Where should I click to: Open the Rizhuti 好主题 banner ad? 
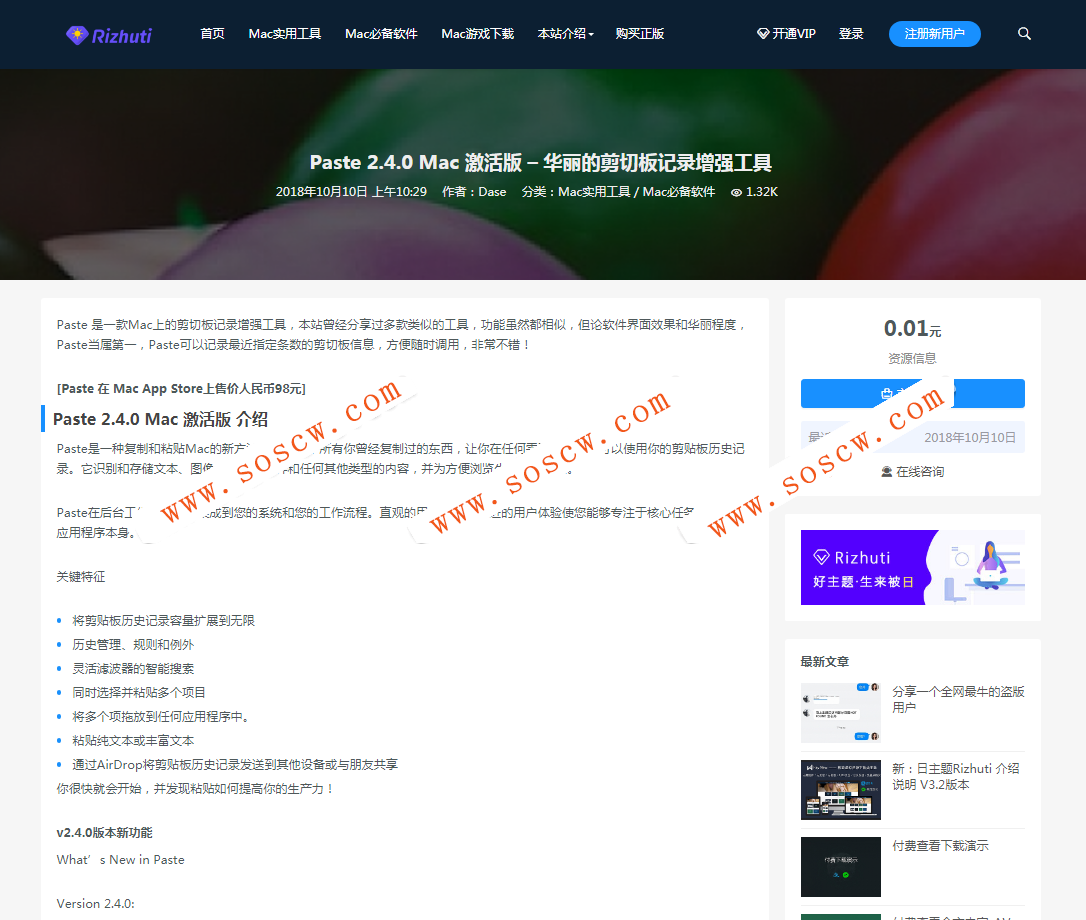[912, 567]
